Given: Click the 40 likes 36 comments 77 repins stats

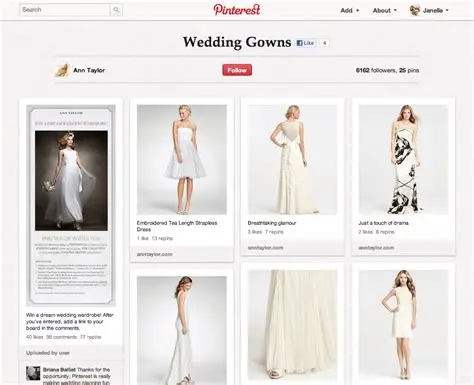Looking at the screenshot, I should pyautogui.click(x=64, y=337).
